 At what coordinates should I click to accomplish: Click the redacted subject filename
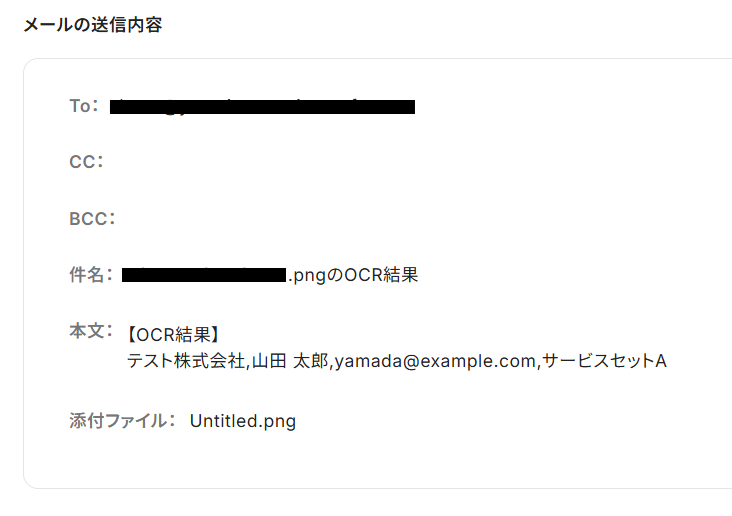click(204, 275)
